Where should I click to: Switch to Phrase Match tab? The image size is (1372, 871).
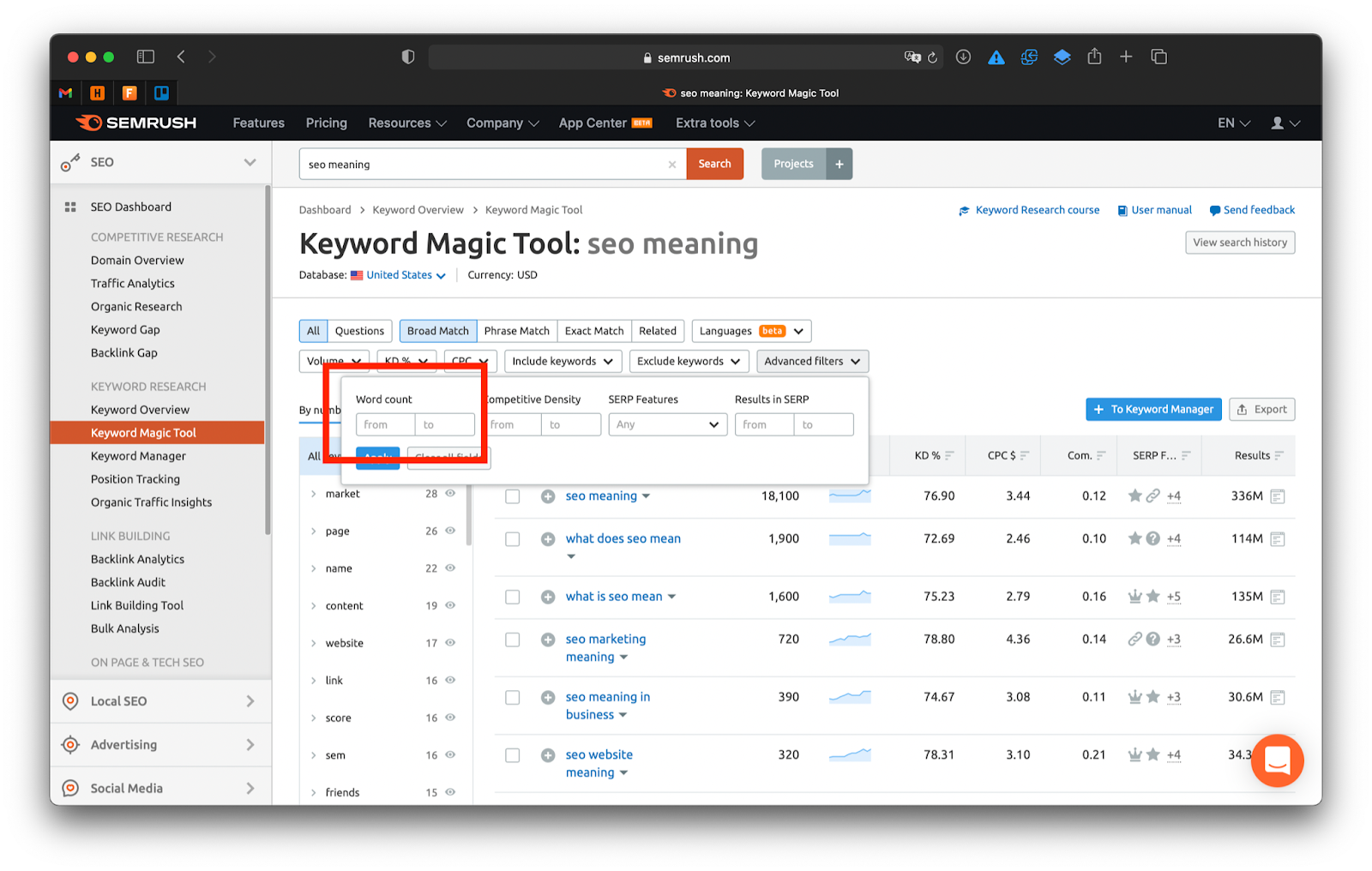(x=517, y=331)
